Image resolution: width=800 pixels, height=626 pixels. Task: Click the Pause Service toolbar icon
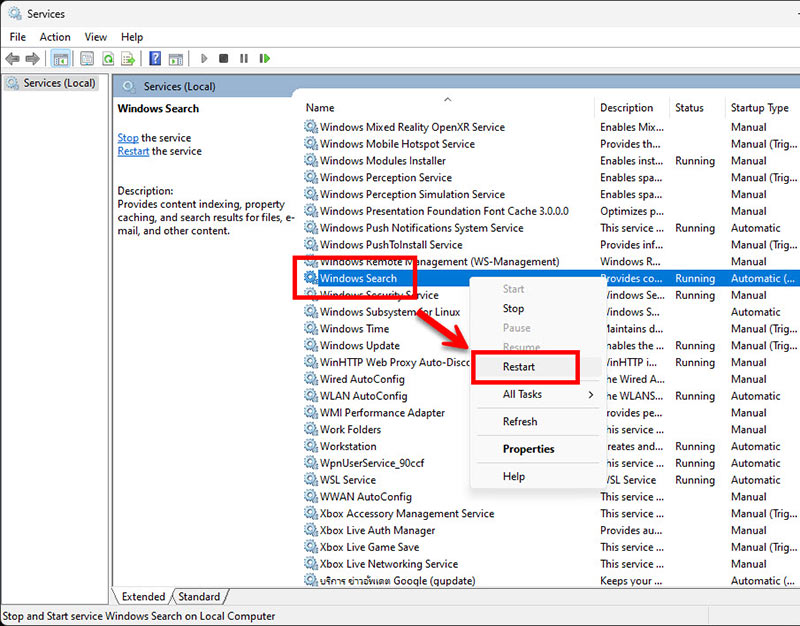(x=244, y=59)
